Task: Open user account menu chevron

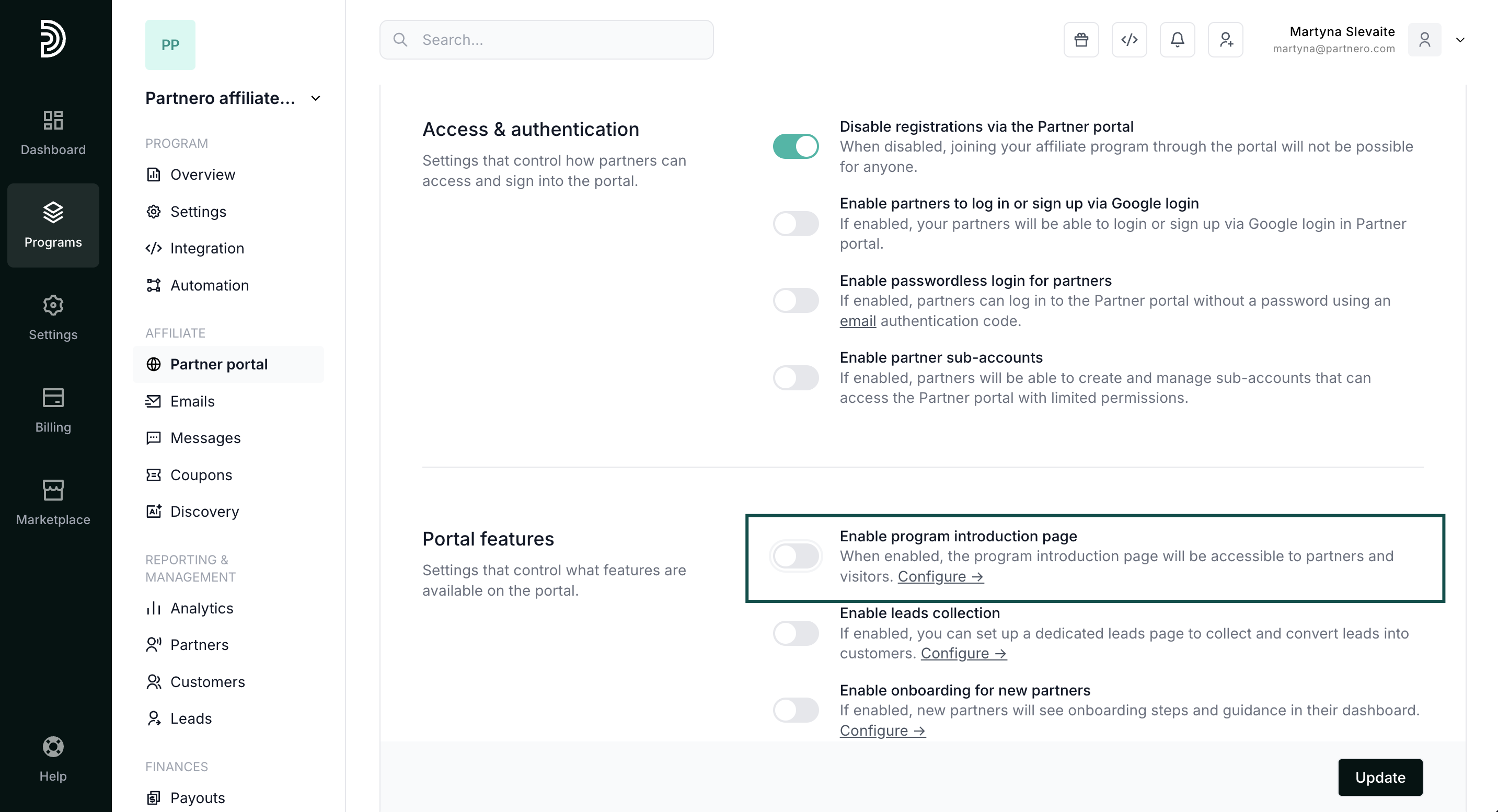Action: 1460,40
